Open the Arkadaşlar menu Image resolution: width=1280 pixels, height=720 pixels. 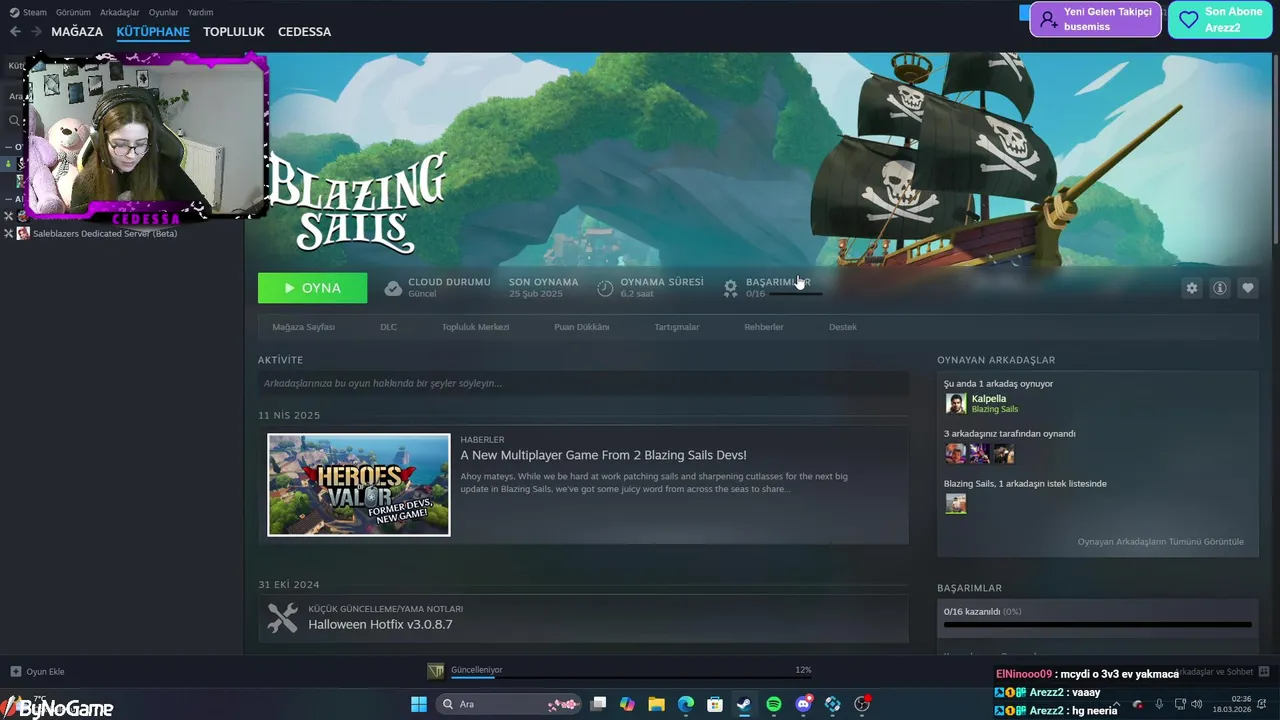[120, 12]
